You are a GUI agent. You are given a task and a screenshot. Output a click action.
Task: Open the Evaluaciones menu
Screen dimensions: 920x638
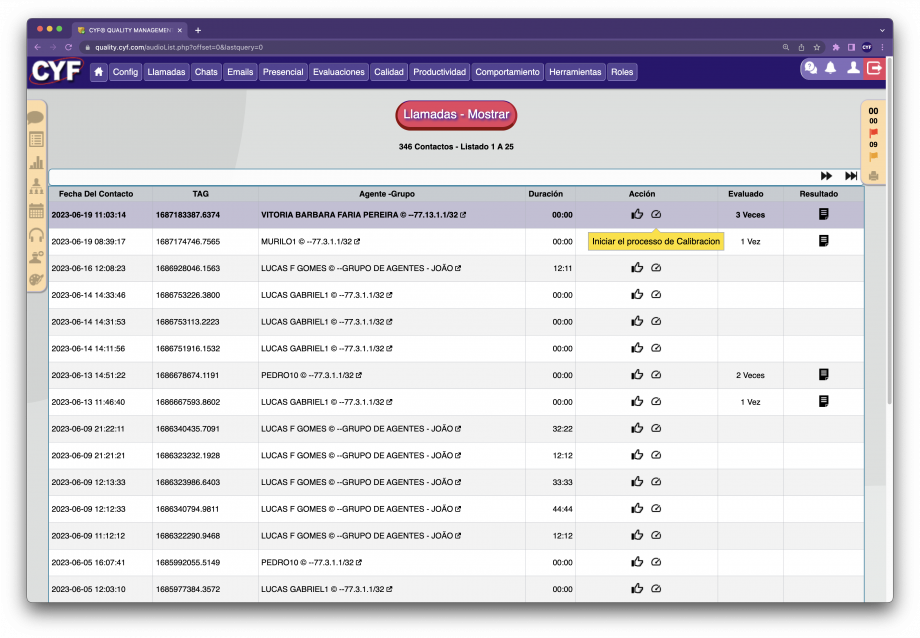click(x=338, y=72)
